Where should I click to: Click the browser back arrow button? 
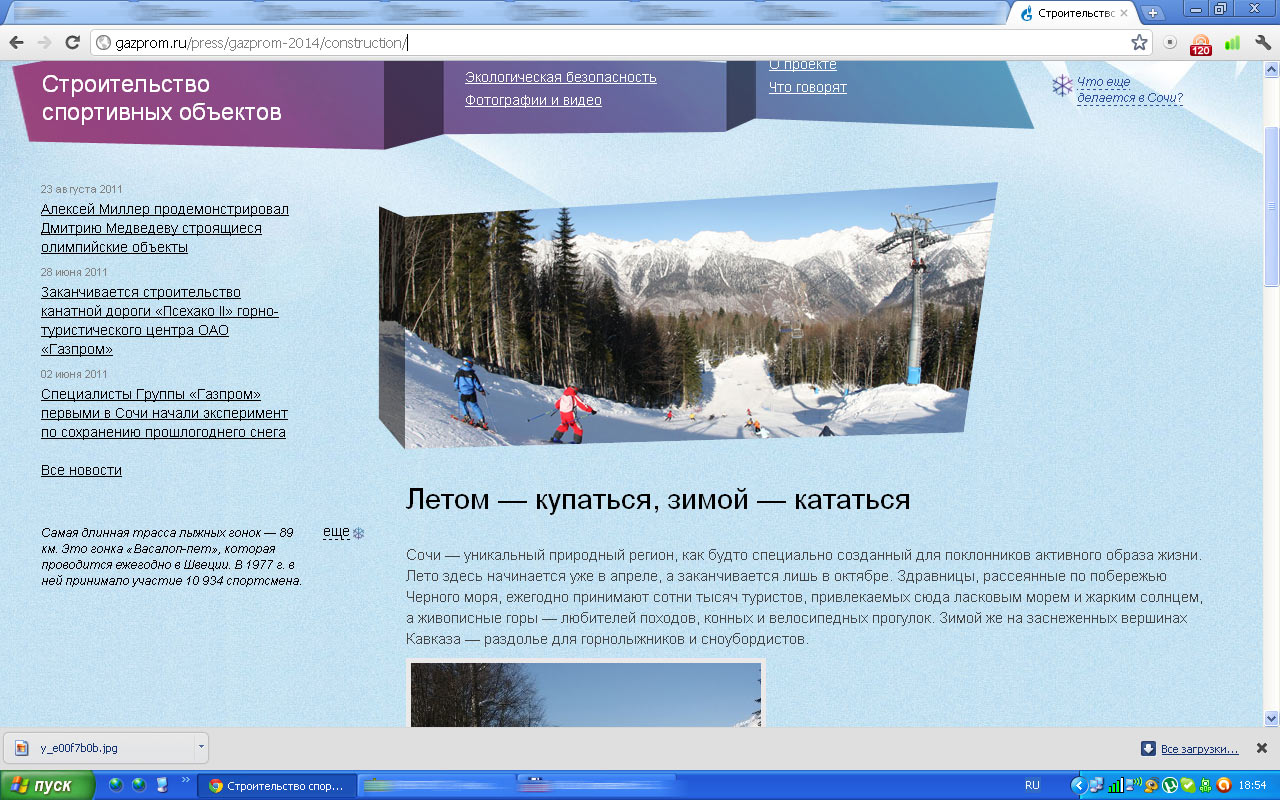(17, 42)
